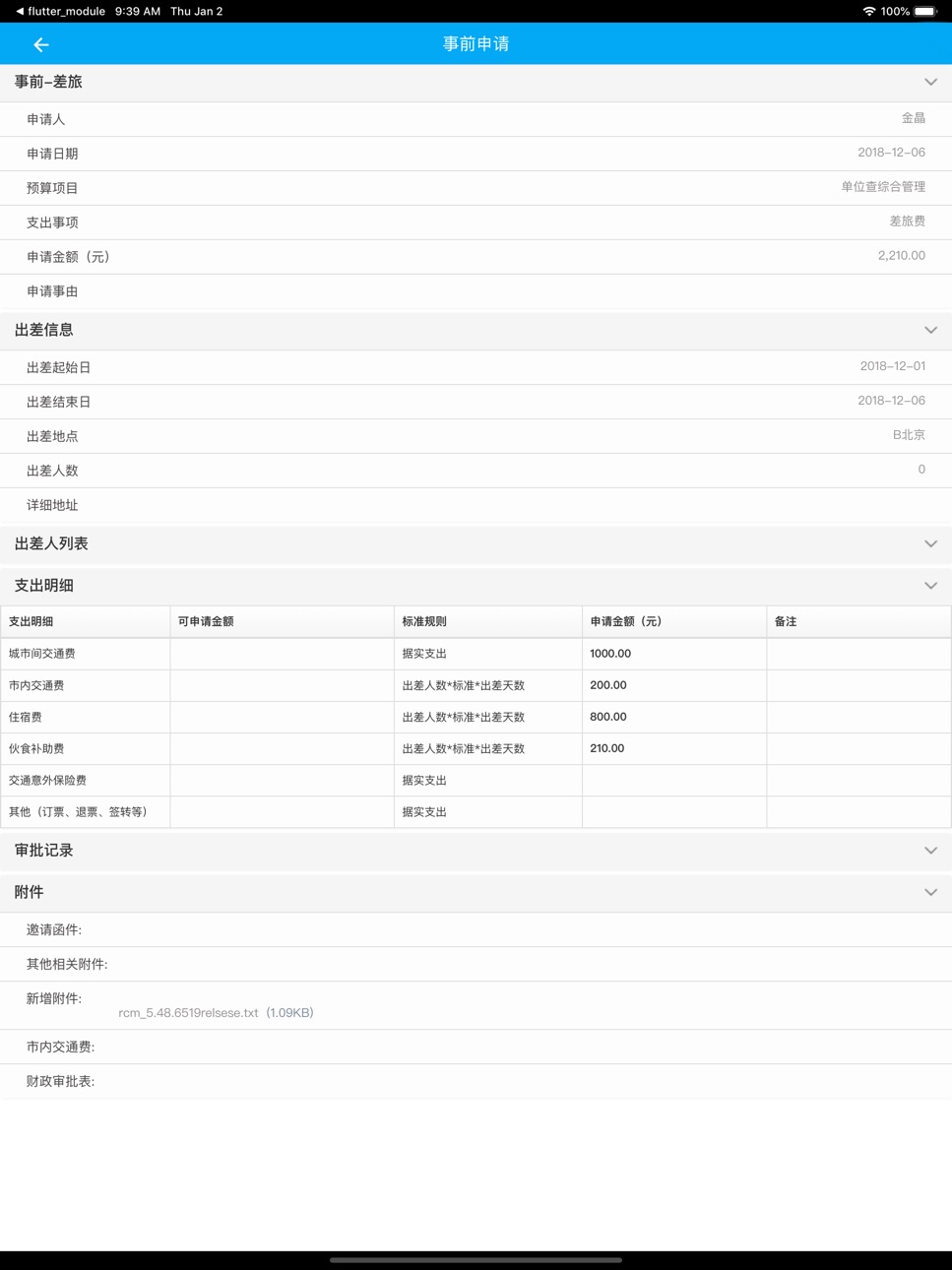Tap 申请金额（元） column header

click(674, 621)
